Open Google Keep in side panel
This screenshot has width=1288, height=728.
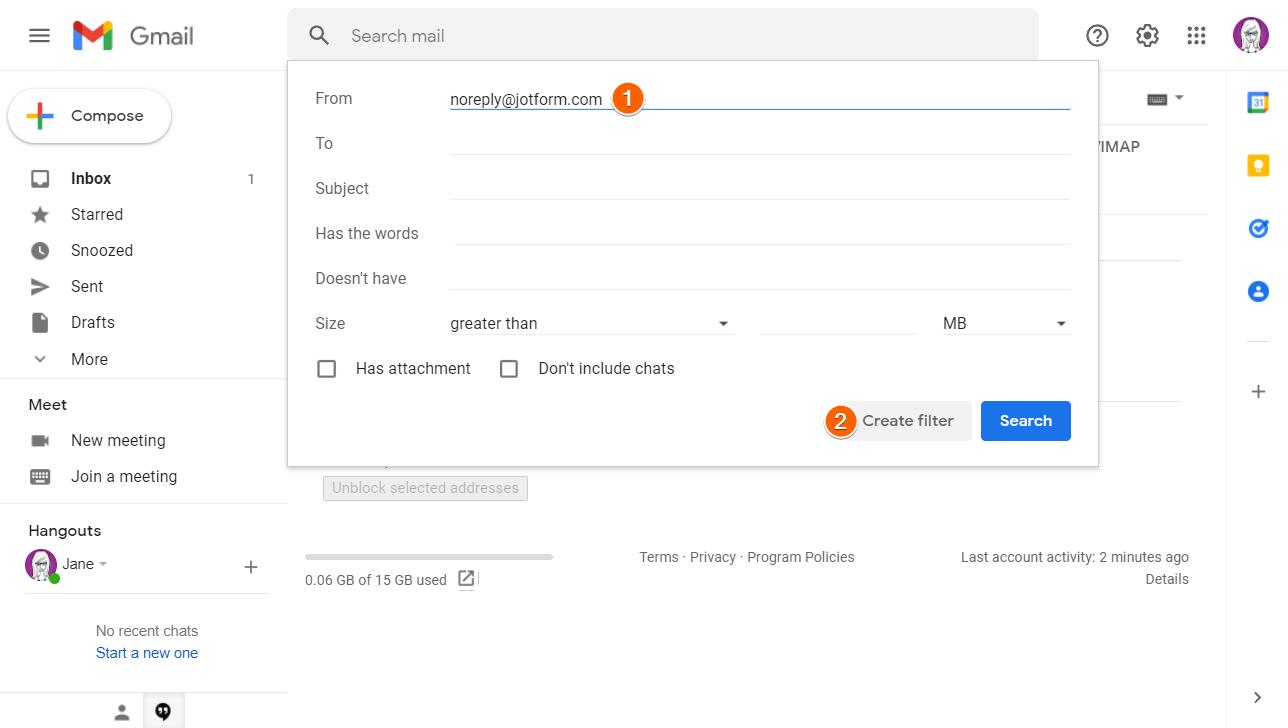1258,166
